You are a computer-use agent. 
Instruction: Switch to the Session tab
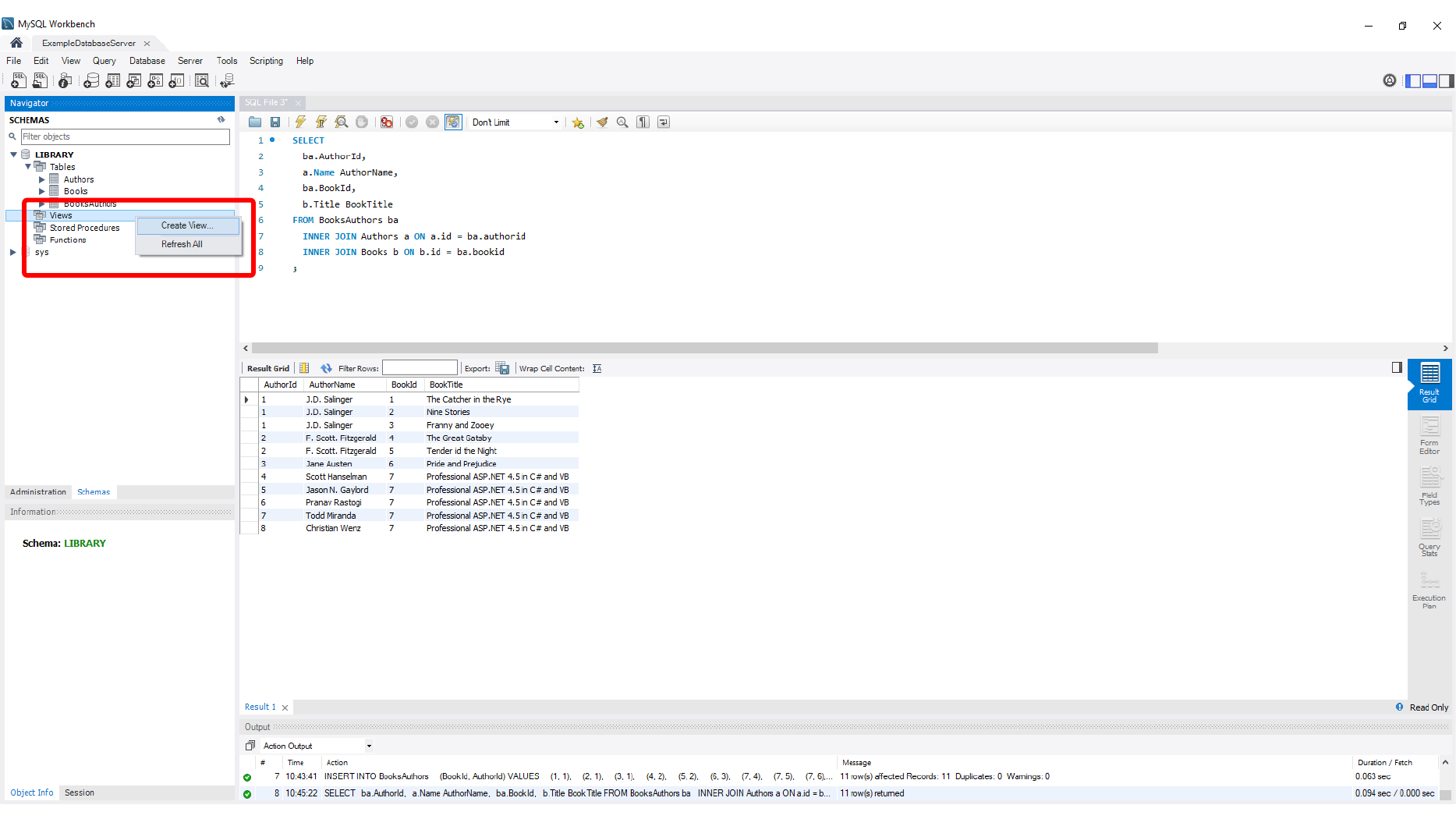pyautogui.click(x=80, y=792)
